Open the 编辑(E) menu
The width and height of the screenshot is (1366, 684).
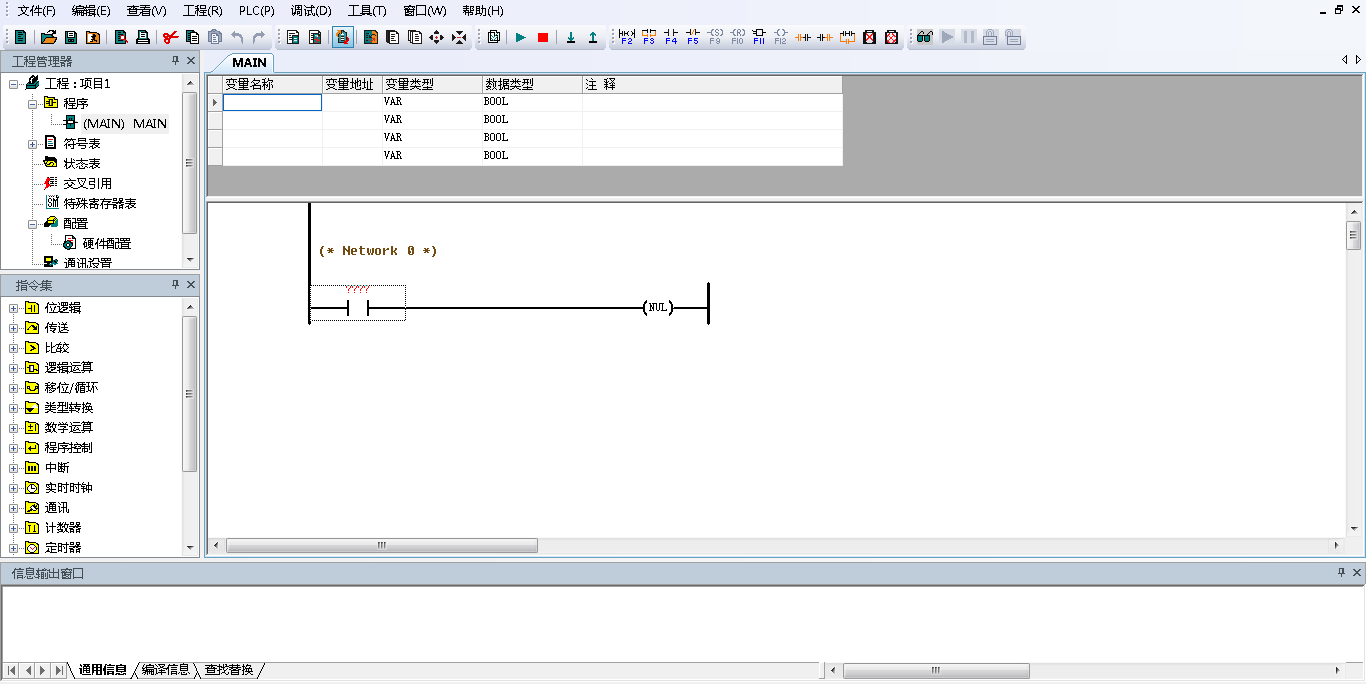point(91,11)
